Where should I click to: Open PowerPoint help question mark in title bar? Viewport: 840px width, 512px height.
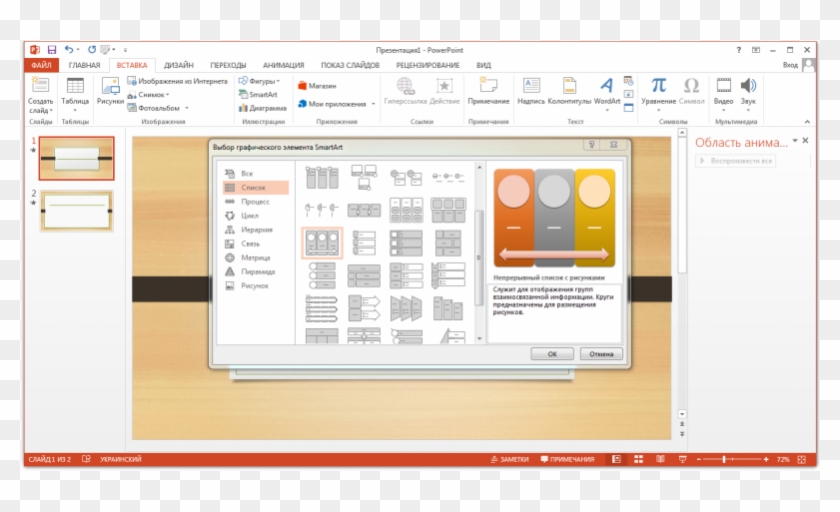pos(739,50)
